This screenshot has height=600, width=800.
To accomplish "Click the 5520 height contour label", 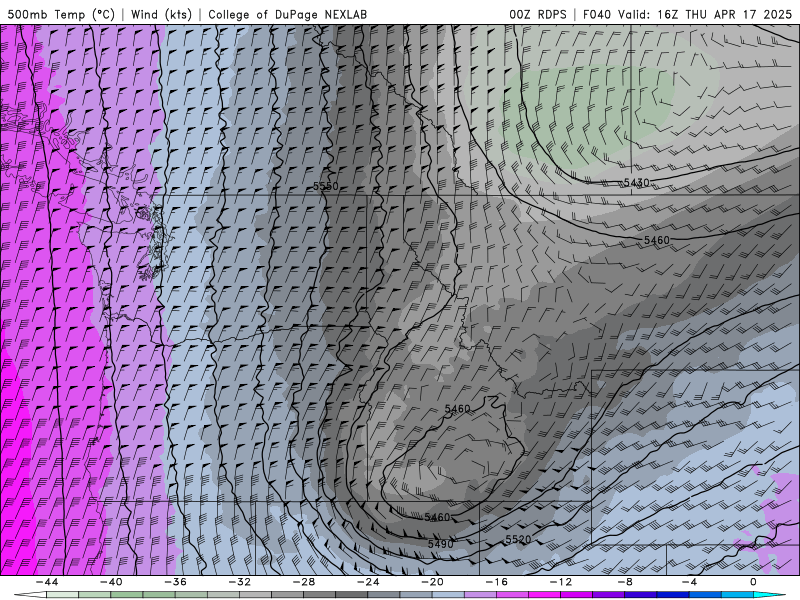I will (x=518, y=539).
